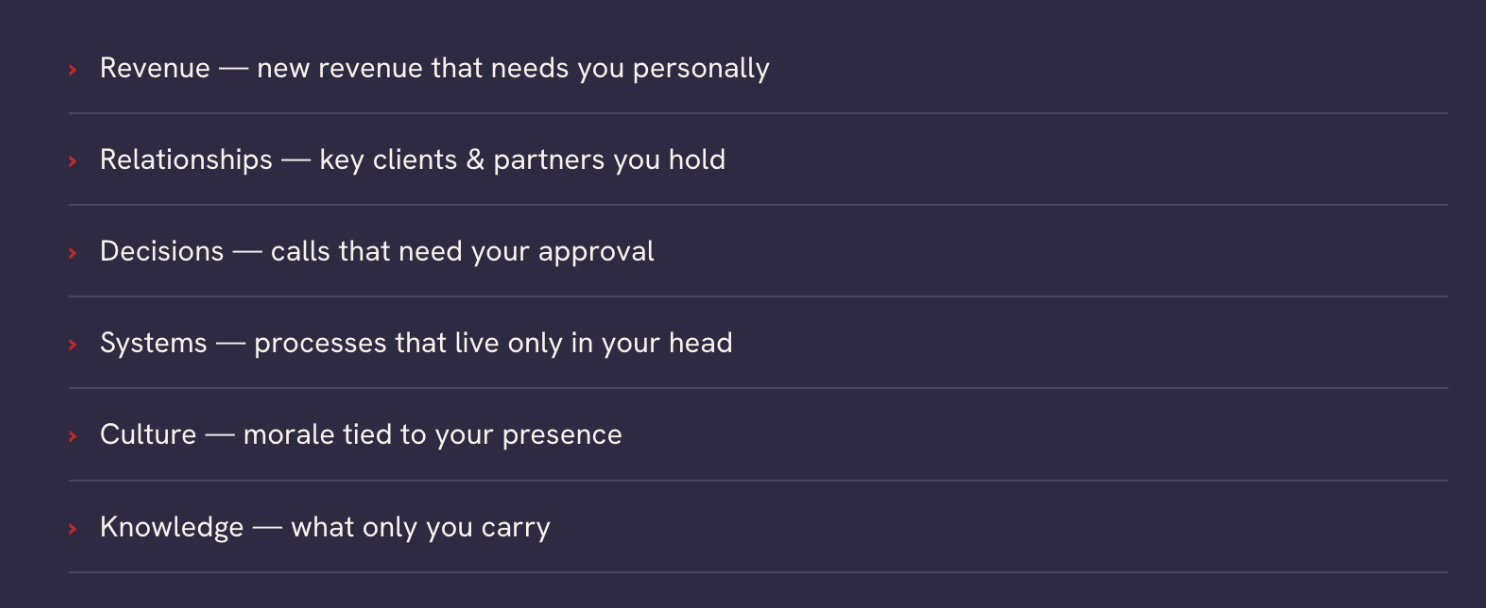Click the text 'key clients & partners you hold'
Image resolution: width=1486 pixels, height=608 pixels.
tap(522, 160)
